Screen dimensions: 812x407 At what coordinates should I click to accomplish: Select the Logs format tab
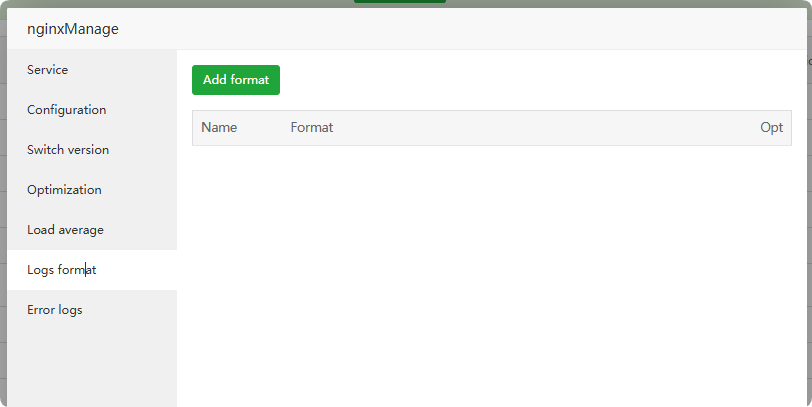coord(92,270)
